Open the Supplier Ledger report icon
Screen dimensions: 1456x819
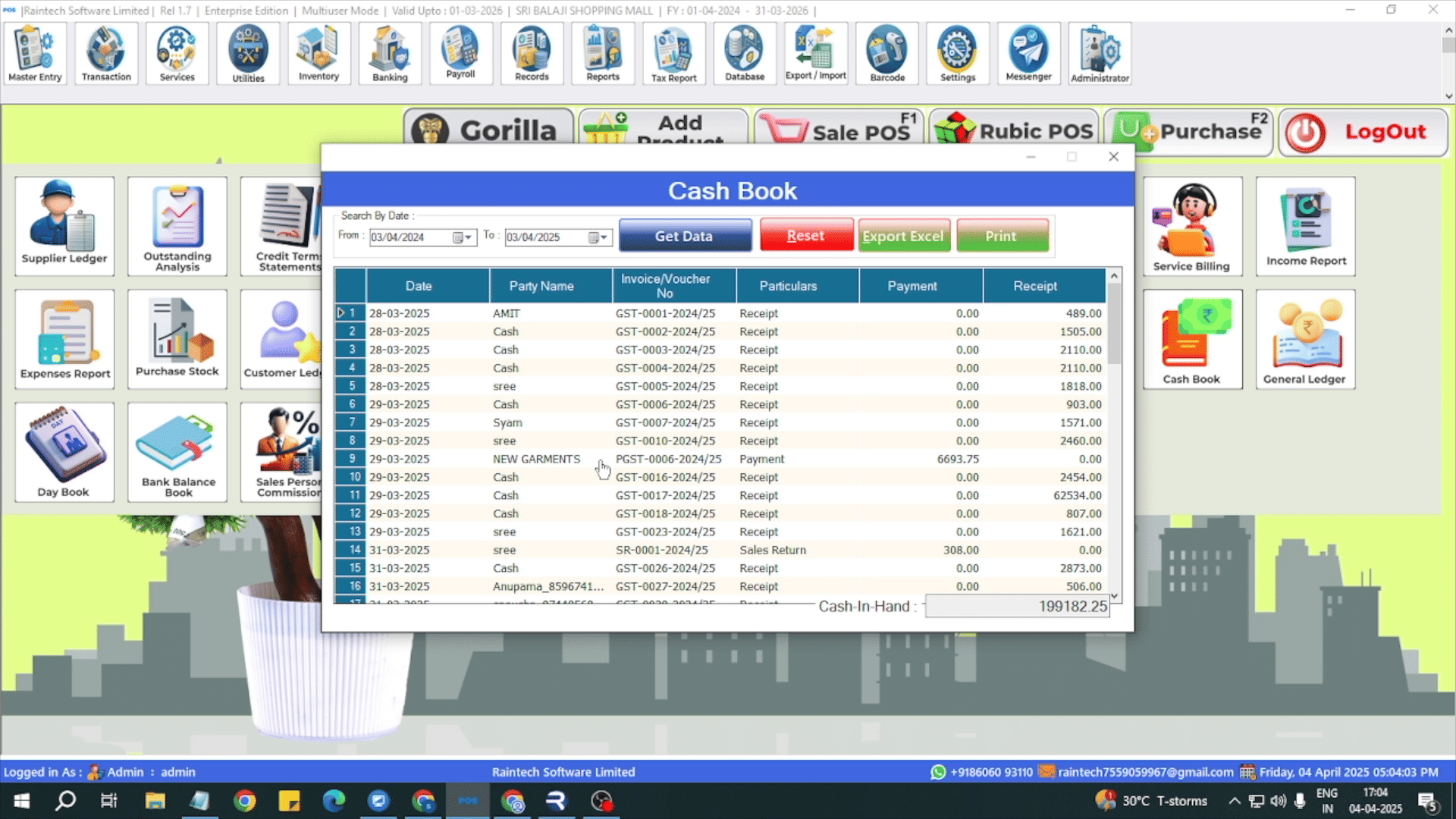(64, 225)
